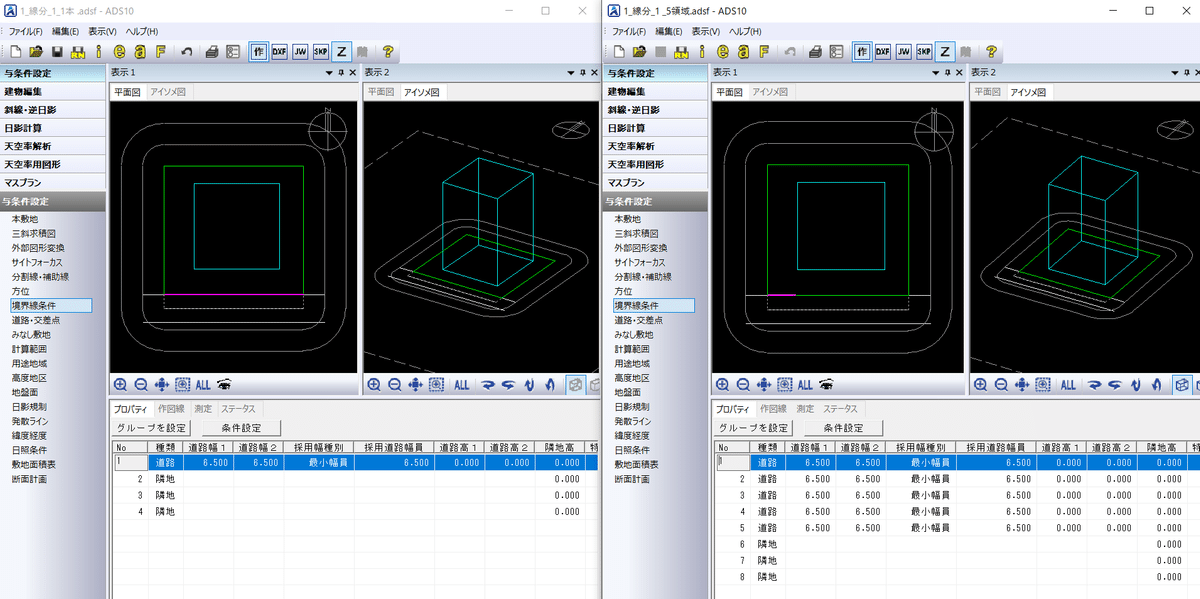This screenshot has width=1200, height=599.
Task: Click グループを設定 button in the left window
Action: coord(151,428)
